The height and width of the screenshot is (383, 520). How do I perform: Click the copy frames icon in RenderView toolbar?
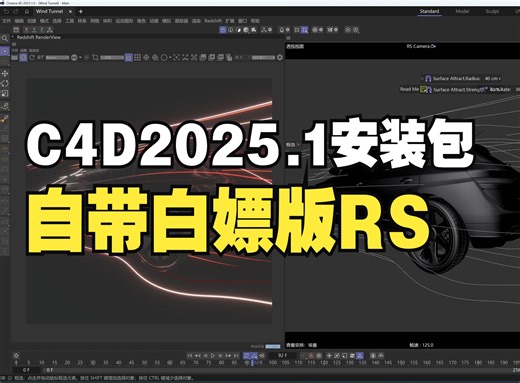pyautogui.click(x=229, y=57)
